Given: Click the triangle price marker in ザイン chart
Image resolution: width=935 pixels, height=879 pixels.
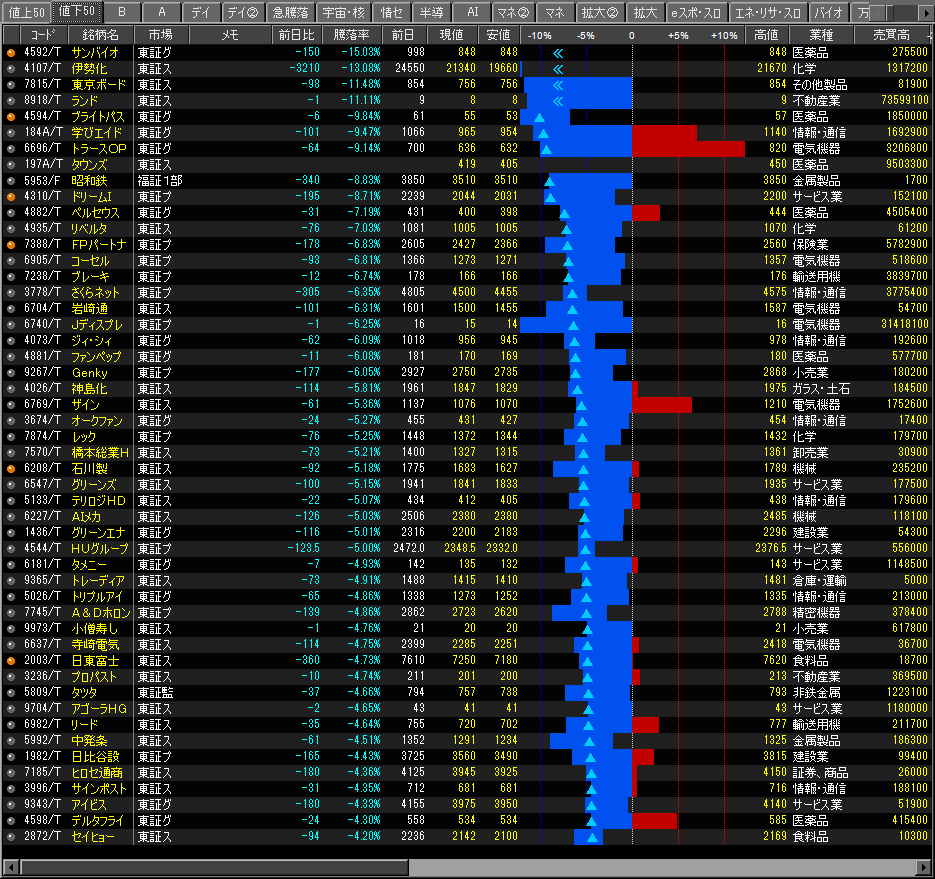Looking at the screenshot, I should 581,406.
